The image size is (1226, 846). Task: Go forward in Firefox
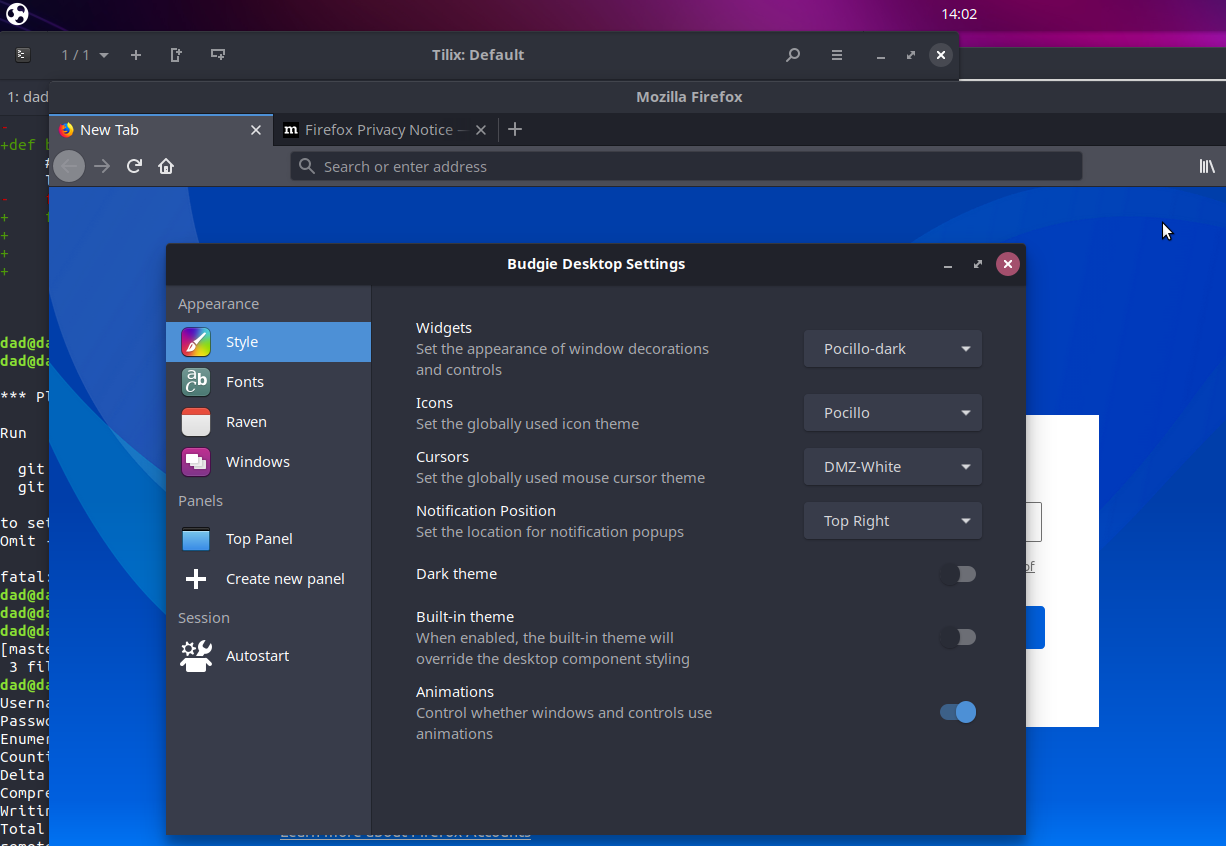click(x=101, y=166)
